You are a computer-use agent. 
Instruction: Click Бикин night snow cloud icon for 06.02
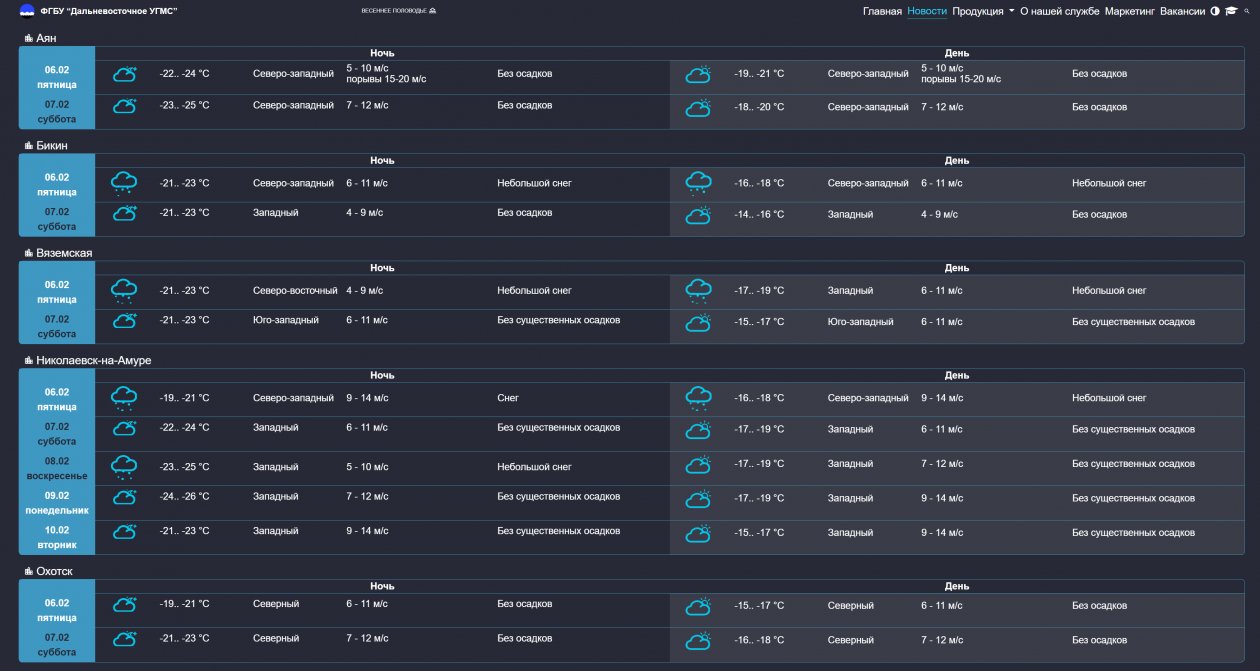pyautogui.click(x=124, y=182)
